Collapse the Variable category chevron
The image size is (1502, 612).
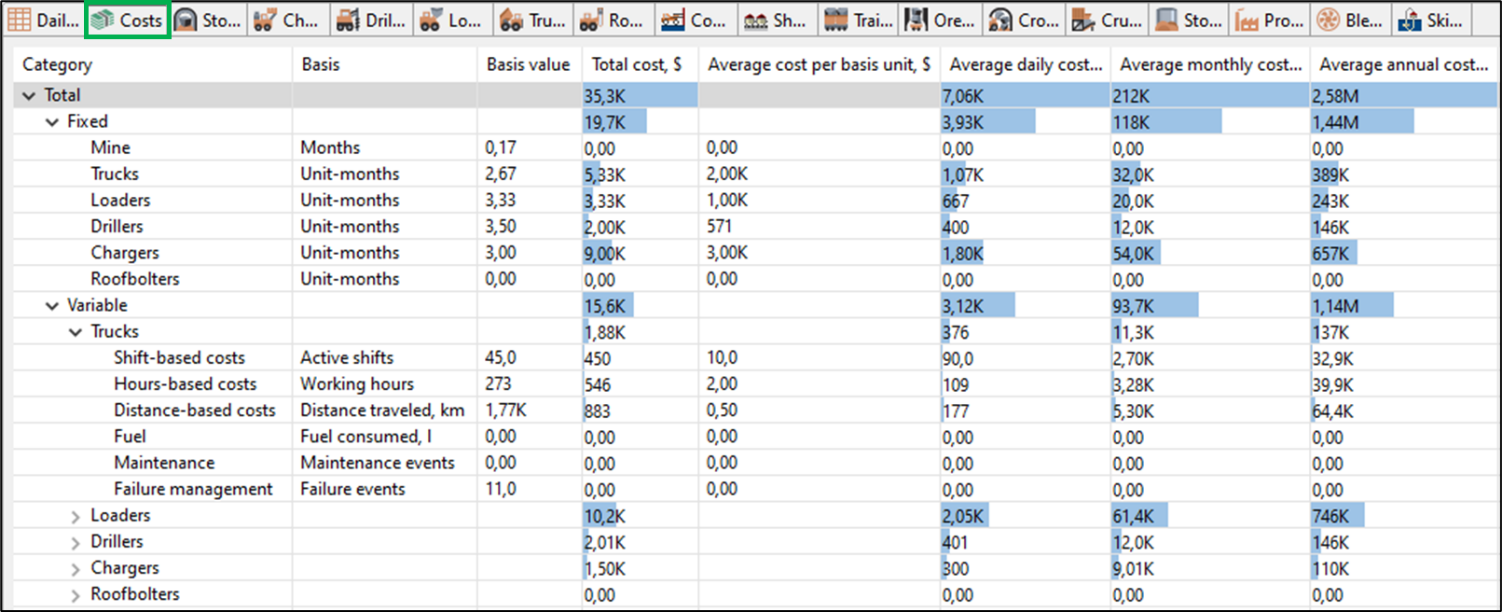click(x=52, y=306)
